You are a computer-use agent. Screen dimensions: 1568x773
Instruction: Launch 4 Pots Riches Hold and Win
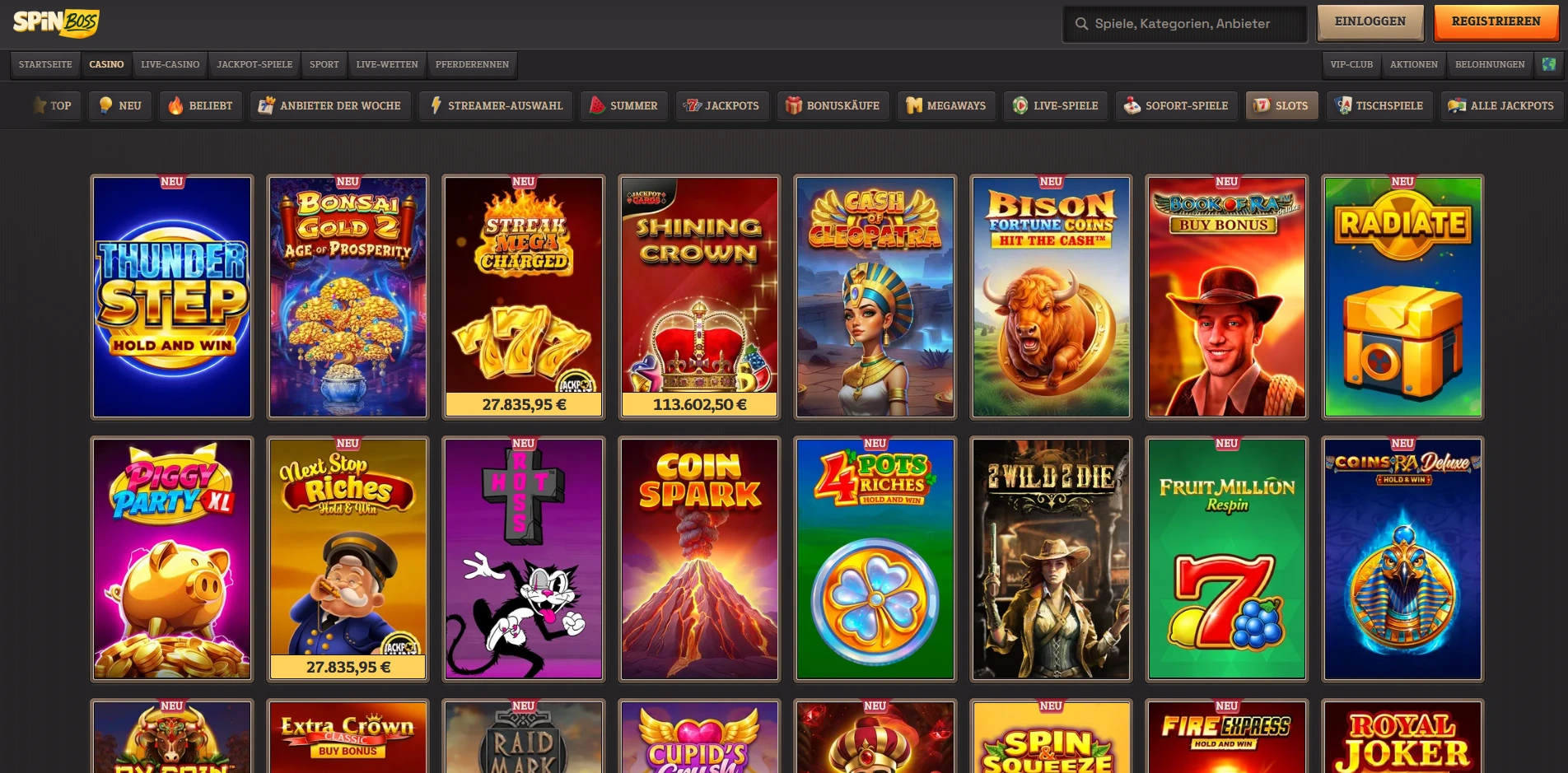875,559
